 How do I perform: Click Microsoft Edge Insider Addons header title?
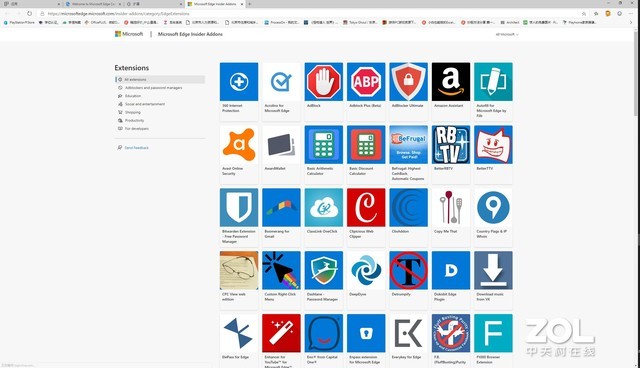point(190,34)
